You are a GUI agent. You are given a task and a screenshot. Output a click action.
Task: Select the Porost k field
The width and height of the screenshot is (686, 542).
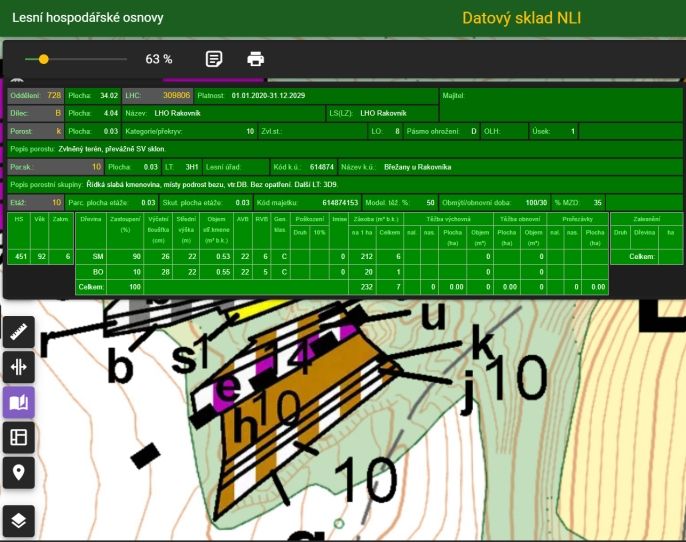(x=35, y=131)
